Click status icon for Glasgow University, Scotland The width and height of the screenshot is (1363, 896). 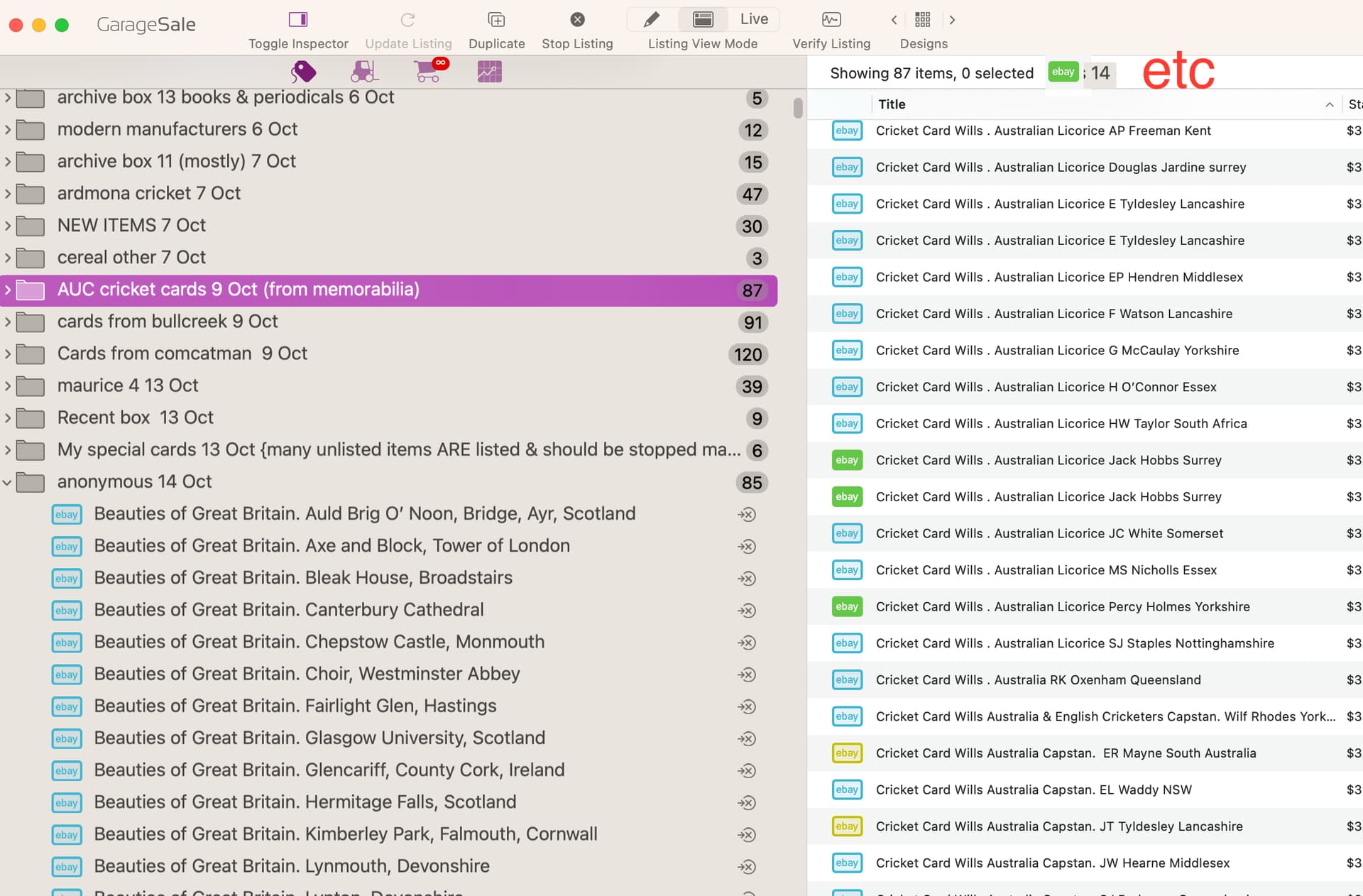tap(747, 738)
